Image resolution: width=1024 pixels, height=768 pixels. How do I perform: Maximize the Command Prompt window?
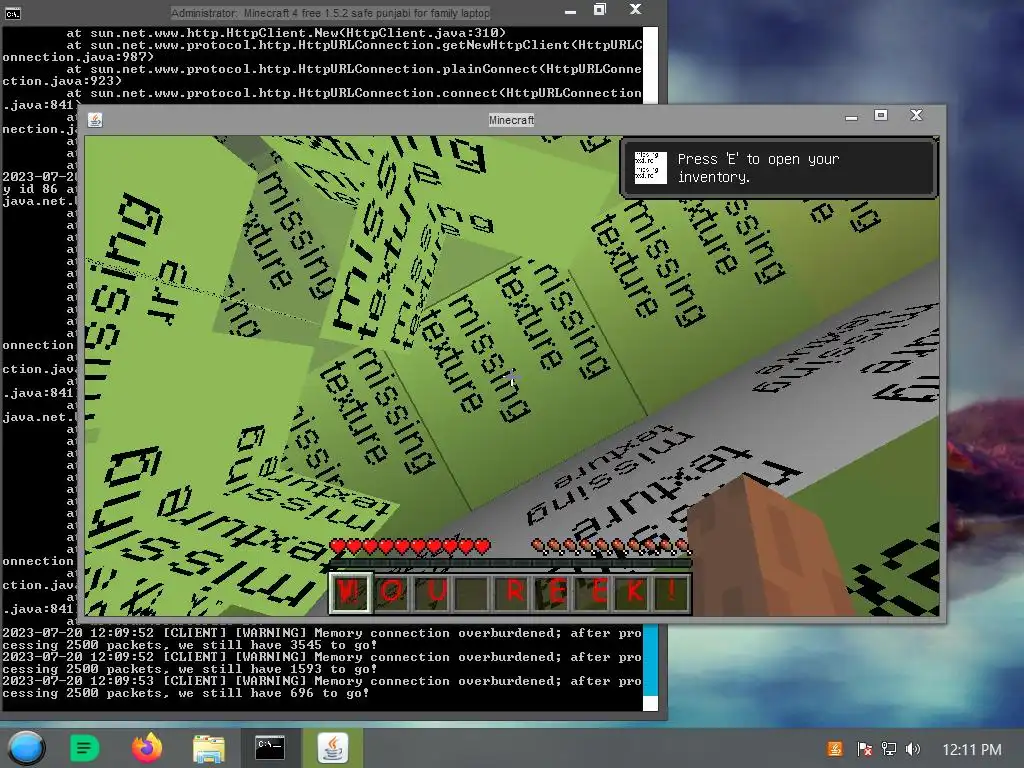pos(600,9)
